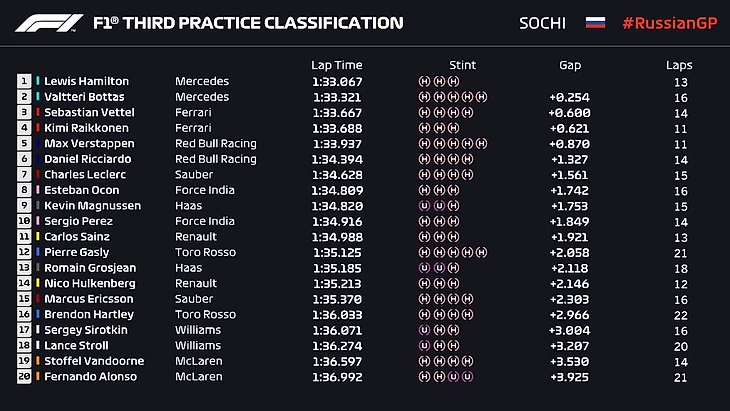Click the position 20 number badge
The width and height of the screenshot is (730, 411).
click(x=24, y=376)
